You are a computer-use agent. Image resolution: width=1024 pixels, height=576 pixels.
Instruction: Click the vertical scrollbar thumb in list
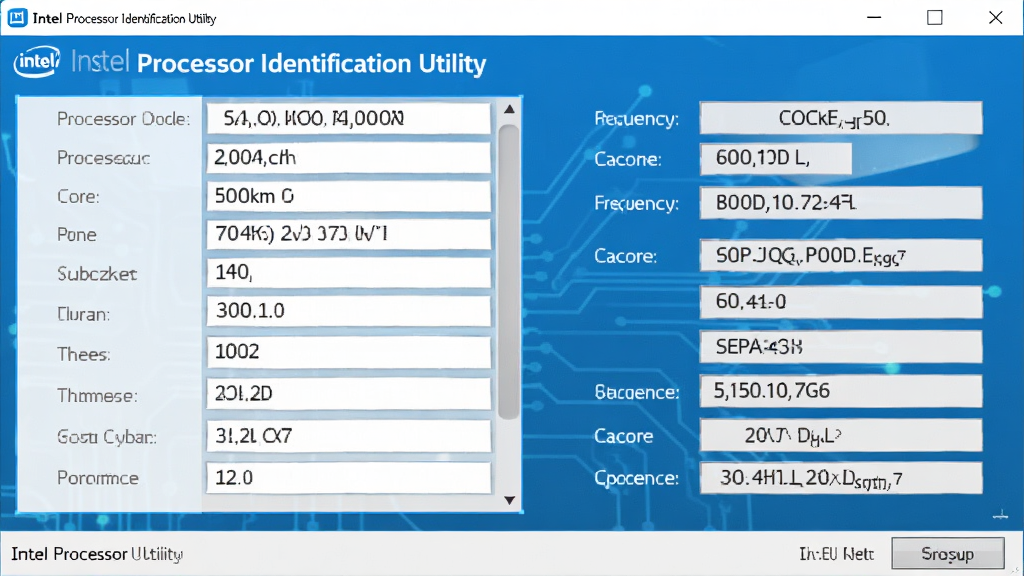pos(508,272)
